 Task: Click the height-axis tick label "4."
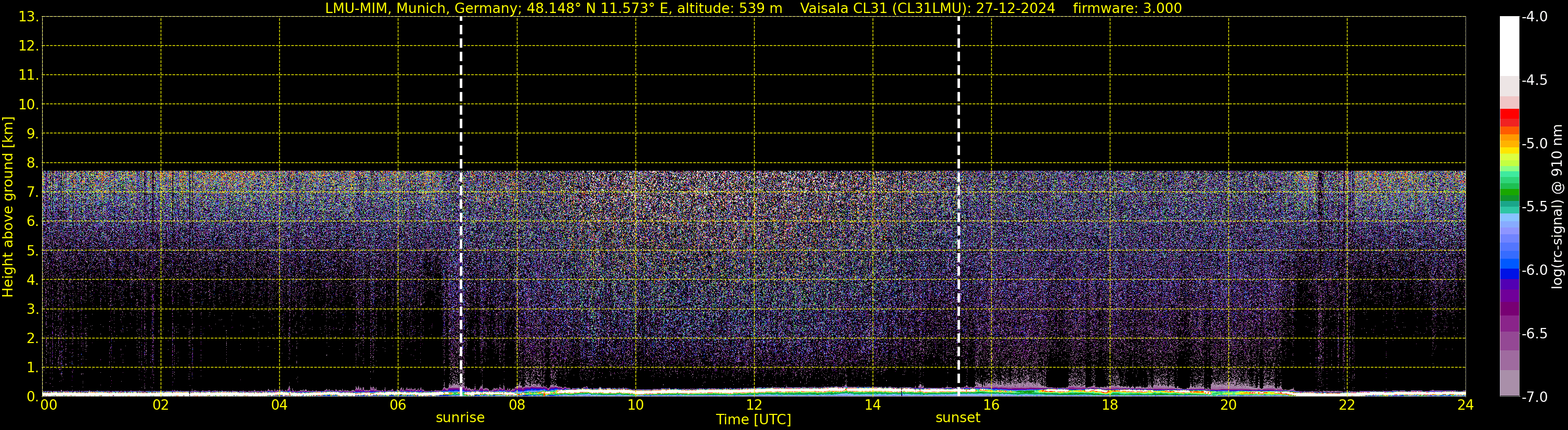click(x=32, y=280)
